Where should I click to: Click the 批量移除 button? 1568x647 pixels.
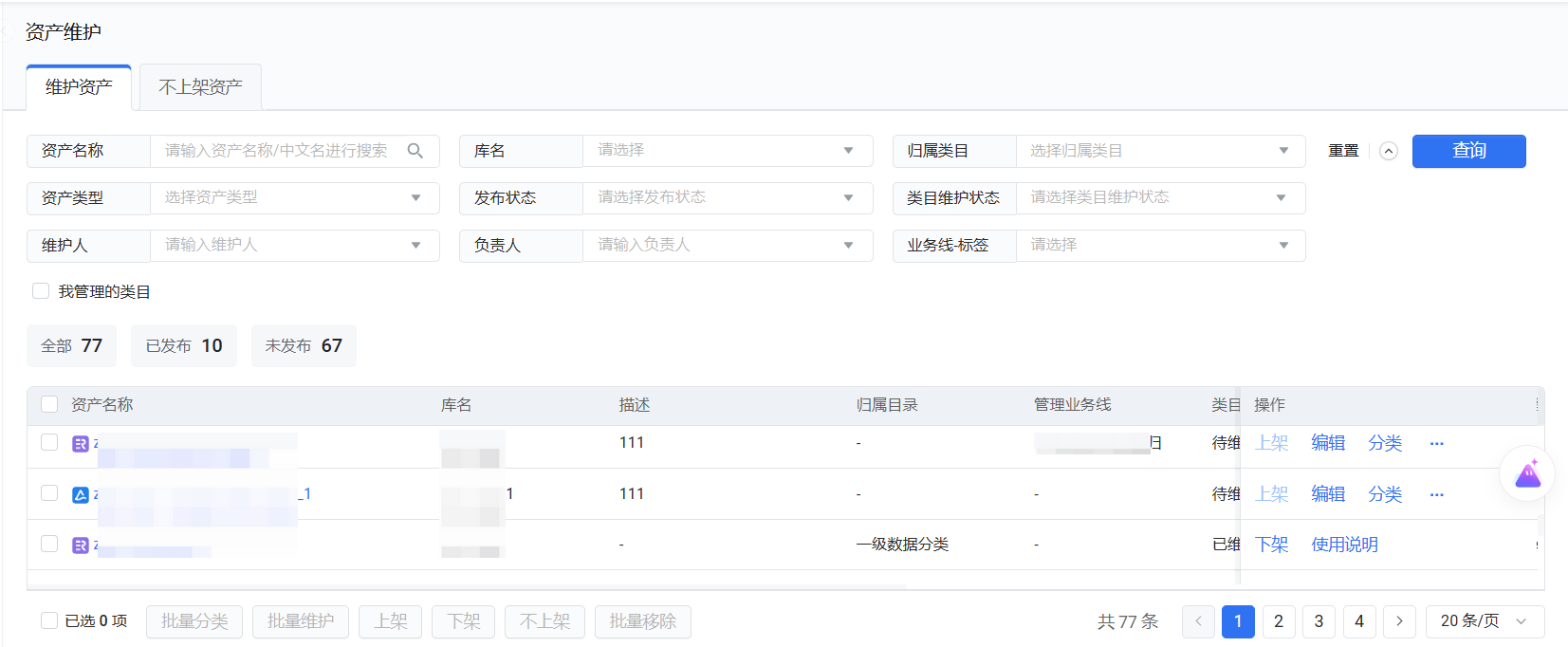click(x=643, y=621)
